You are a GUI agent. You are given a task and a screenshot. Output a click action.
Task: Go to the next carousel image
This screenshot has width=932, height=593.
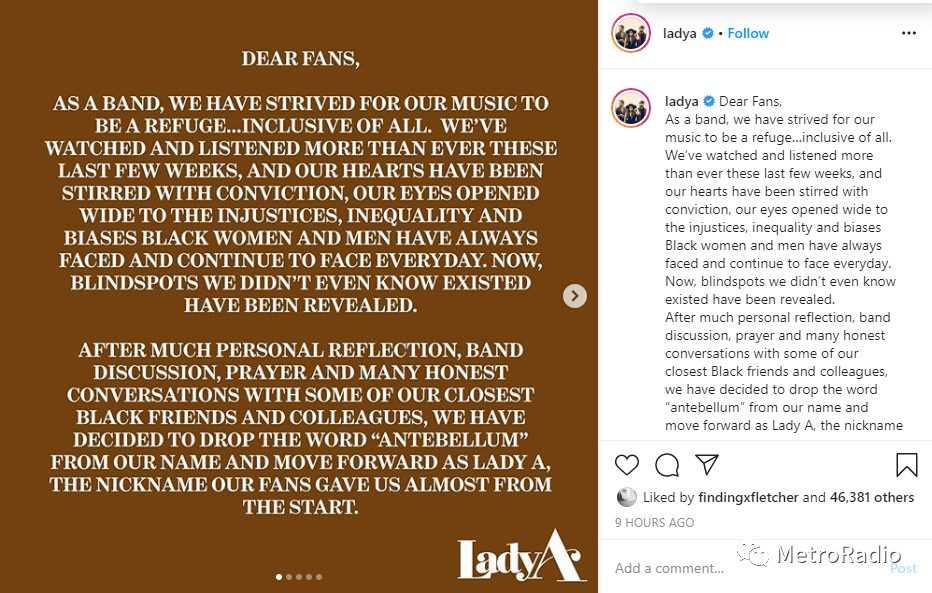coord(575,295)
